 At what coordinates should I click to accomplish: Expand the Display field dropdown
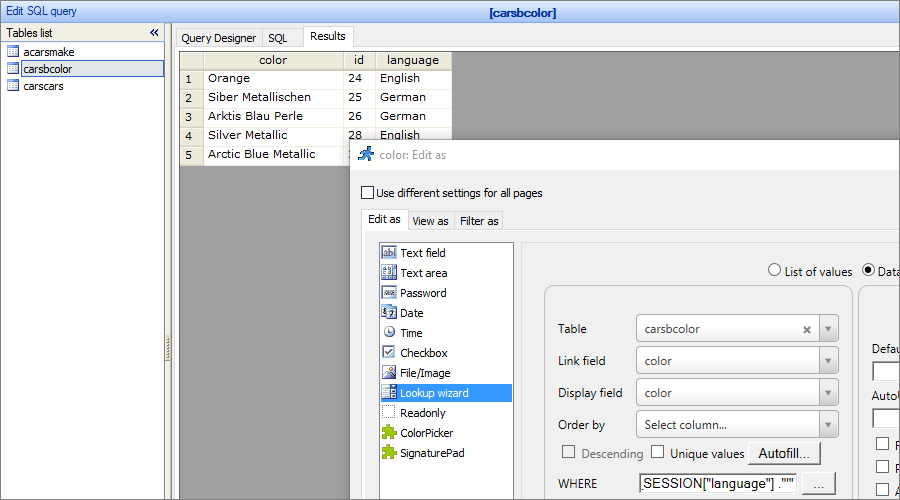coord(828,393)
